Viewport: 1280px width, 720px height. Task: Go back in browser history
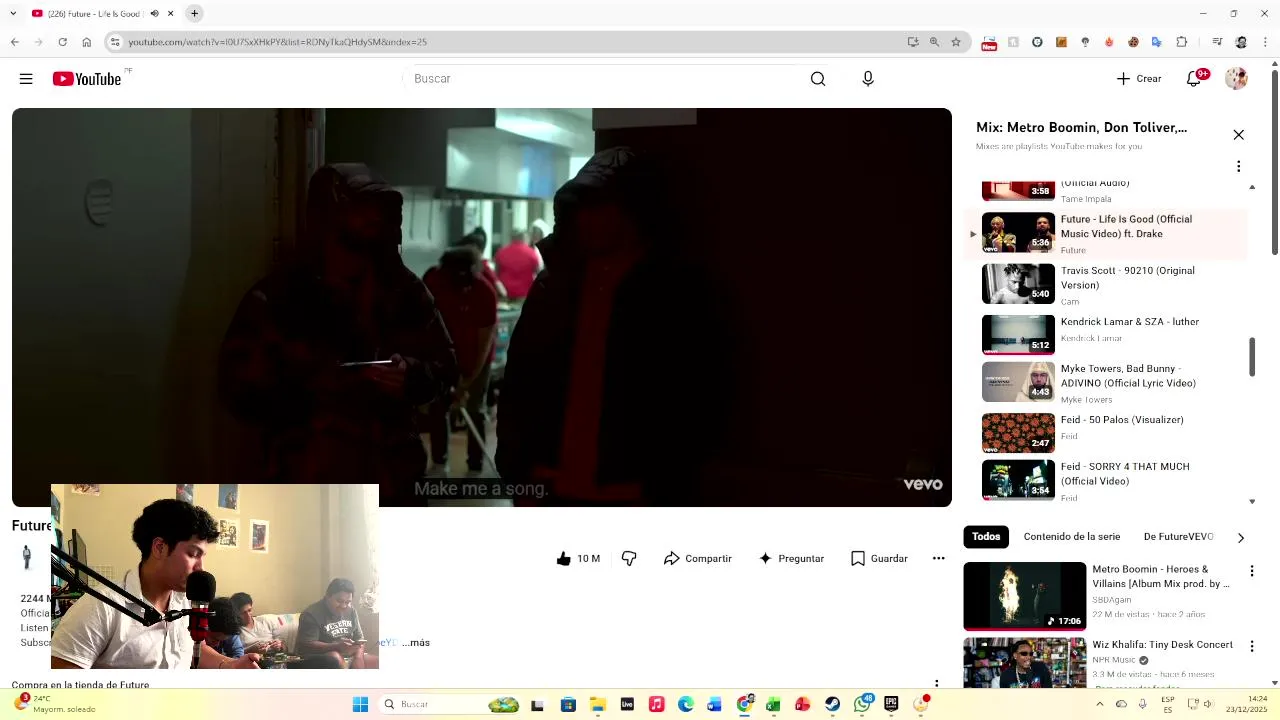tap(15, 42)
